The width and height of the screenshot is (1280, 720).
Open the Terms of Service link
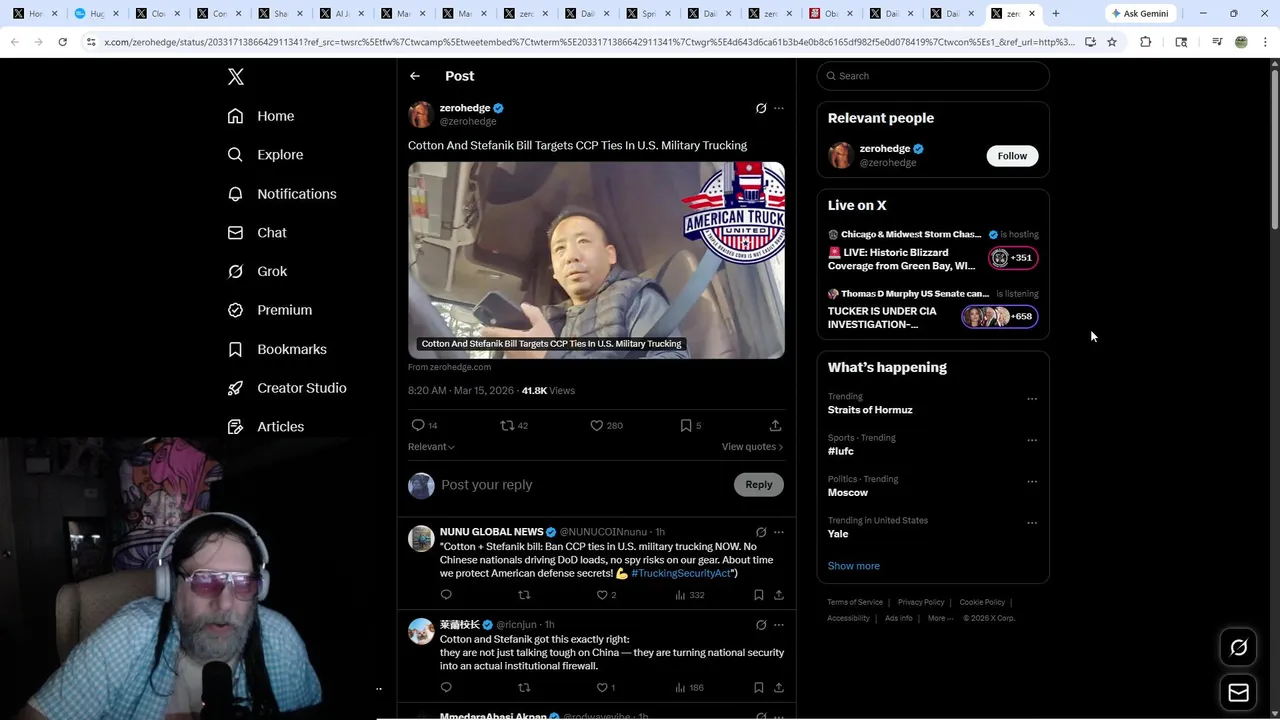[855, 602]
